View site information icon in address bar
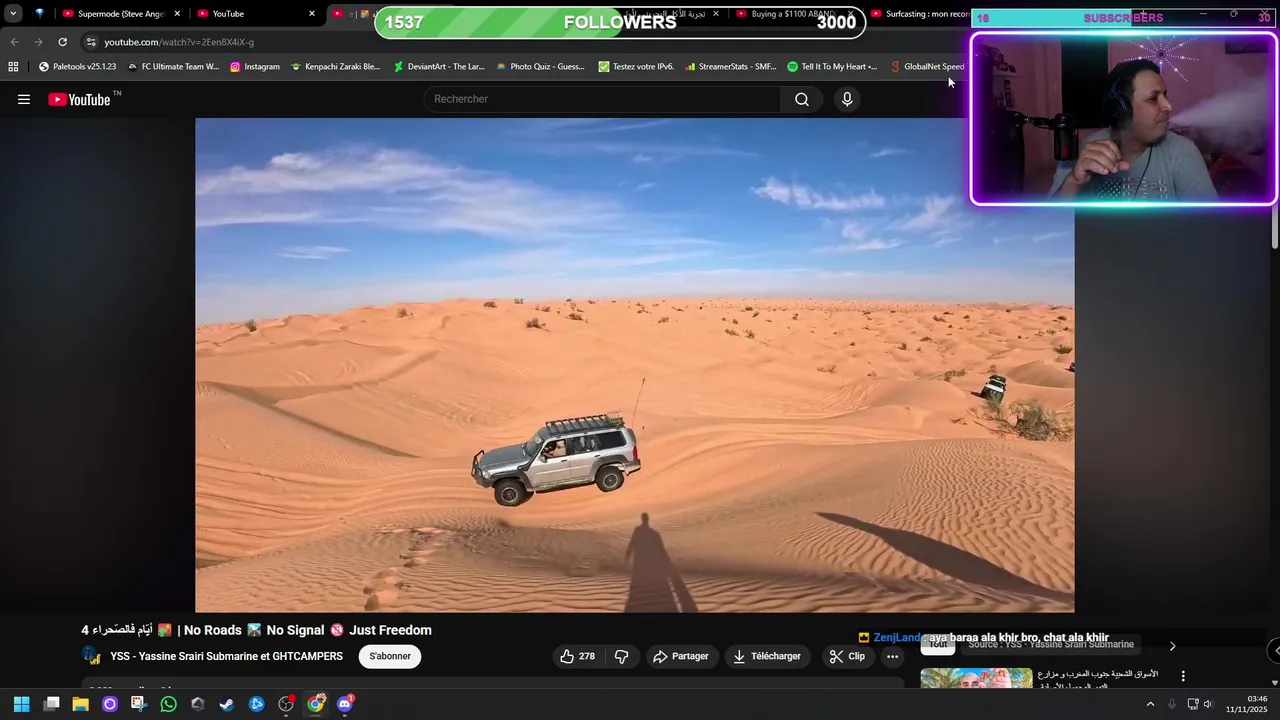Viewport: 1280px width, 720px height. [x=90, y=42]
